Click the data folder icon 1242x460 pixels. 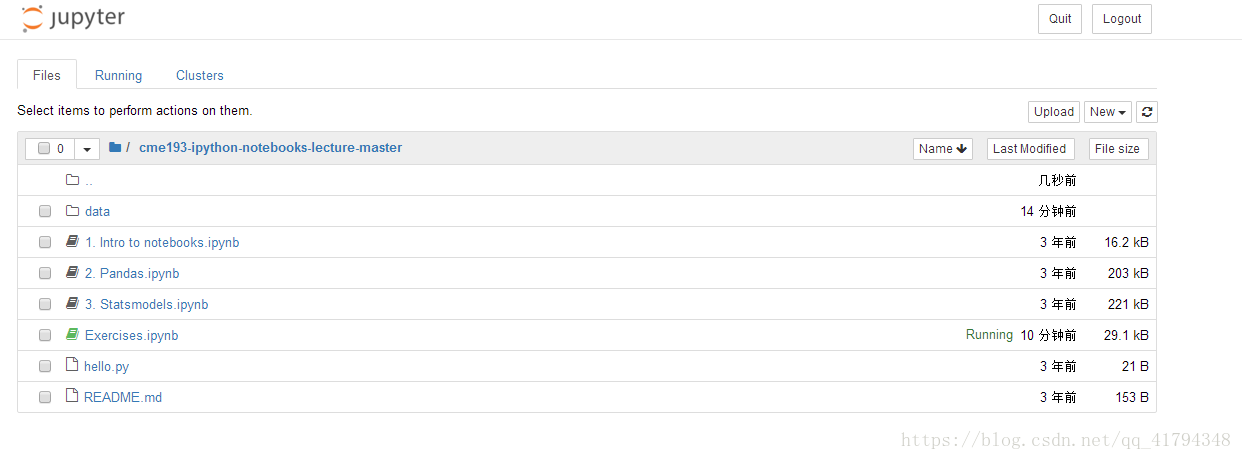click(72, 211)
